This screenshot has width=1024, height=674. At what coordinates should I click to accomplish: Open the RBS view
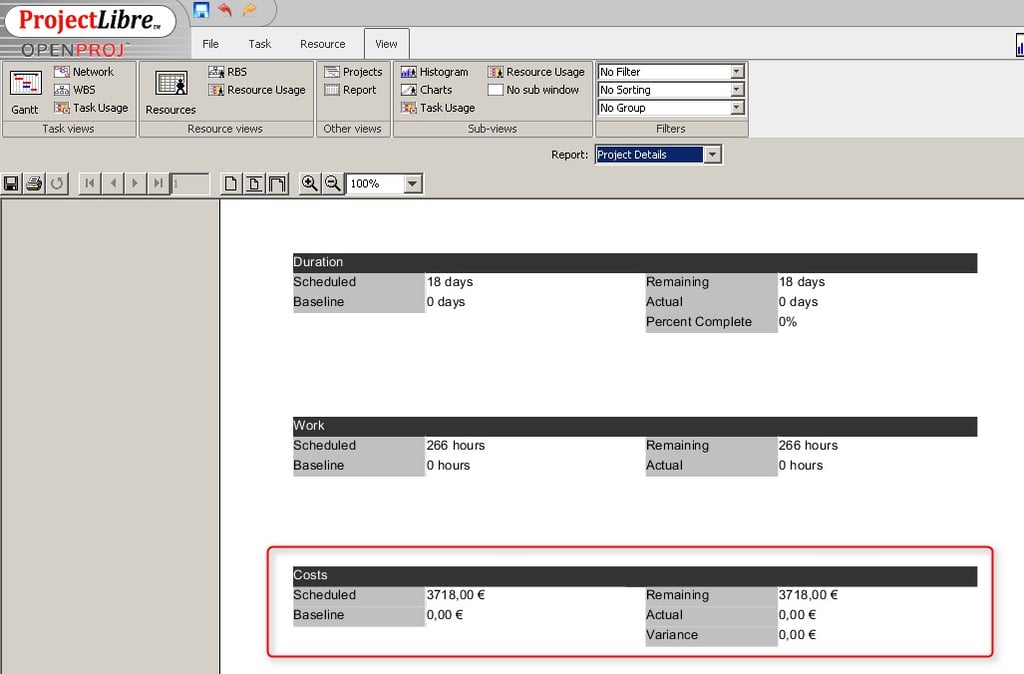pos(230,71)
